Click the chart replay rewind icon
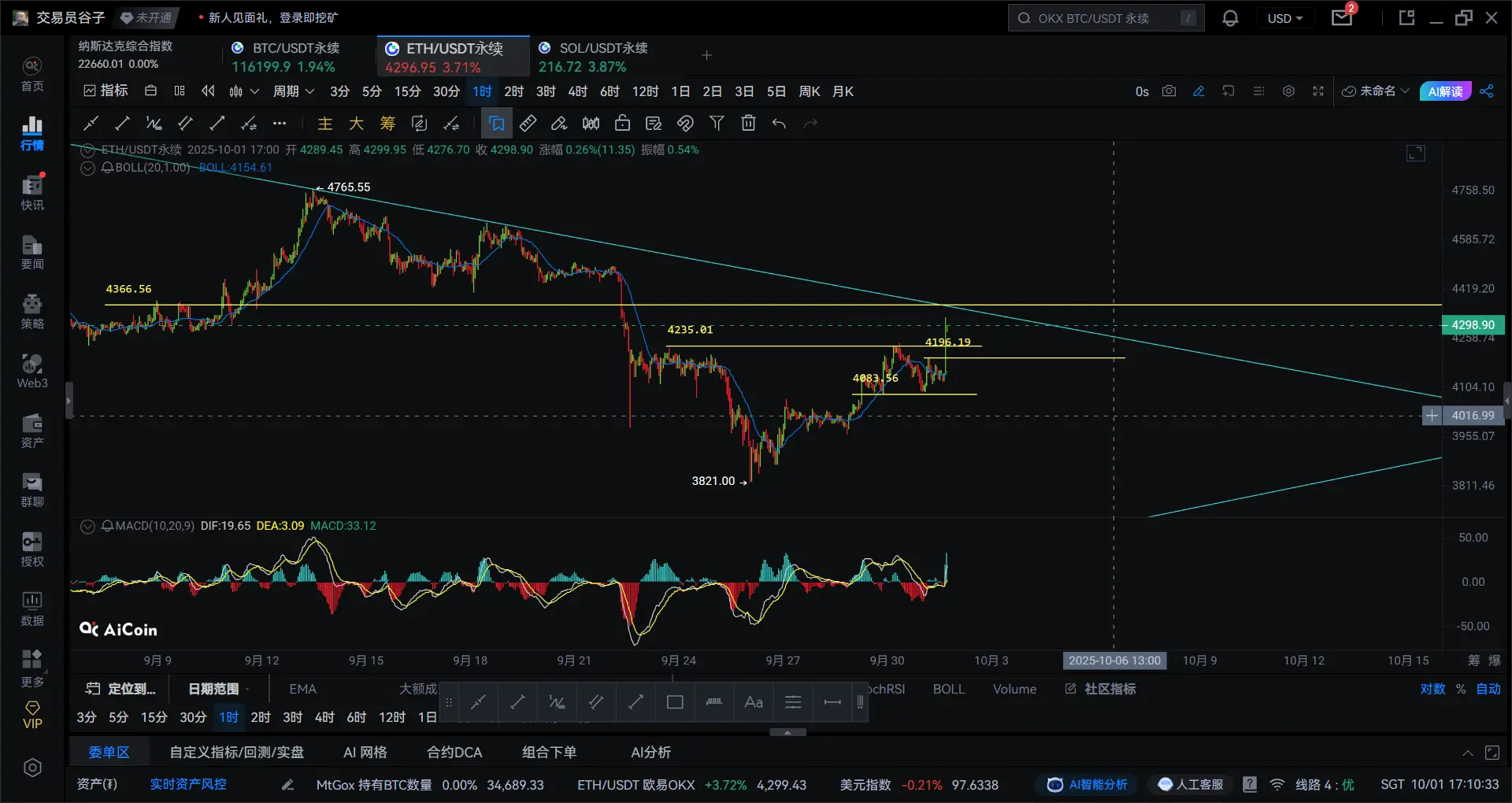This screenshot has width=1512, height=803. (208, 91)
